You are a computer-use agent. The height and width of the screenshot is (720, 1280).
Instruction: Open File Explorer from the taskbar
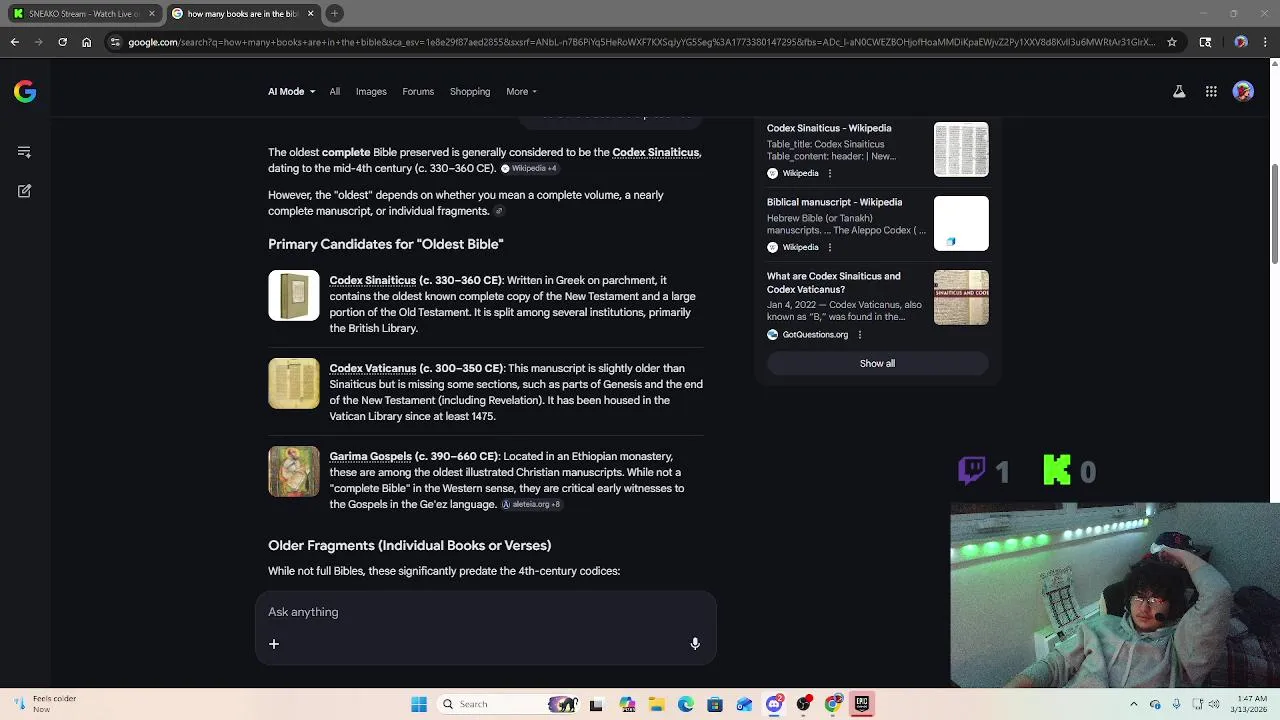pyautogui.click(x=656, y=704)
